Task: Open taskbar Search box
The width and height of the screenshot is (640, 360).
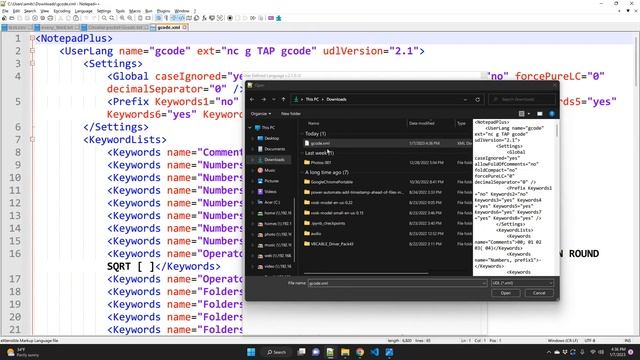Action: coord(276,352)
